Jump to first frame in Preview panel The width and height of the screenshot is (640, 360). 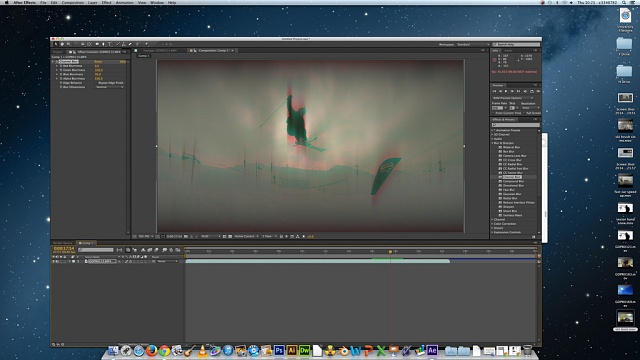click(x=494, y=91)
